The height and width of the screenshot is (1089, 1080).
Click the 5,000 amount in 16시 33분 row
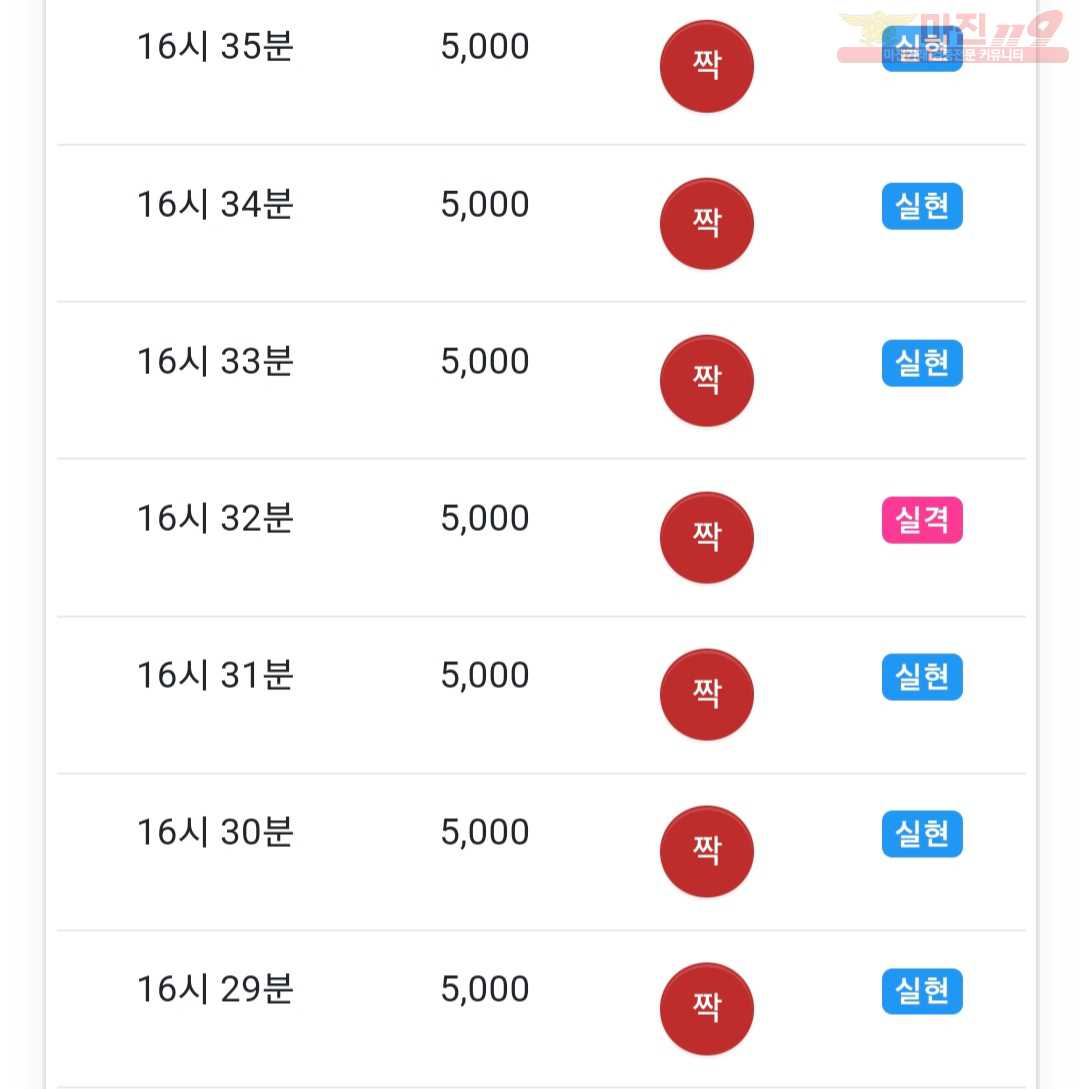pos(485,362)
